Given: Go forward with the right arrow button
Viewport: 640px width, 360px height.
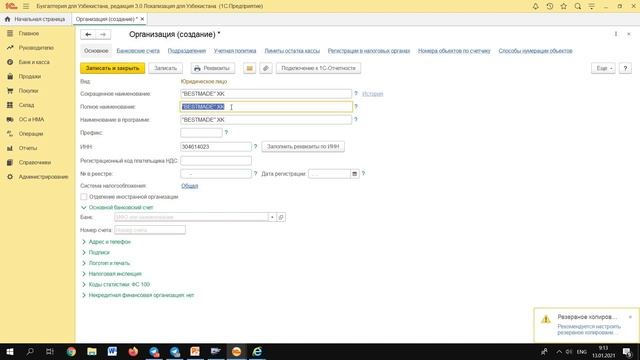Looking at the screenshot, I should click(x=103, y=35).
